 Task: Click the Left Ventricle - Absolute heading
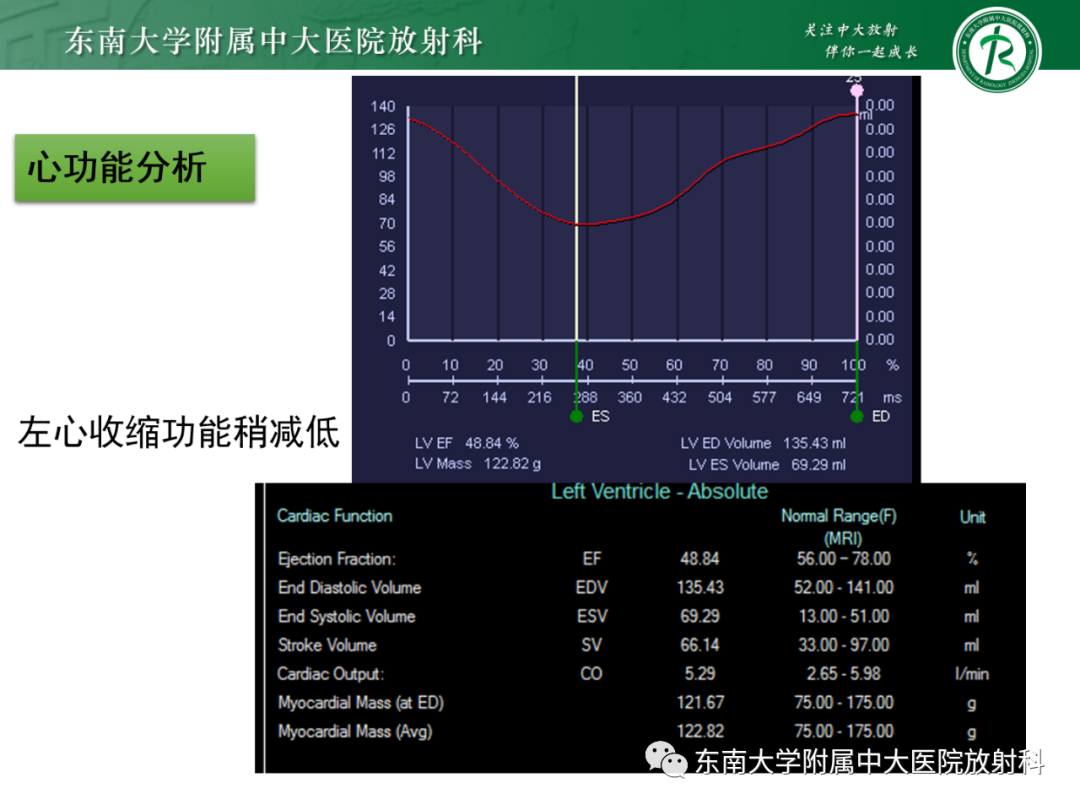[659, 491]
